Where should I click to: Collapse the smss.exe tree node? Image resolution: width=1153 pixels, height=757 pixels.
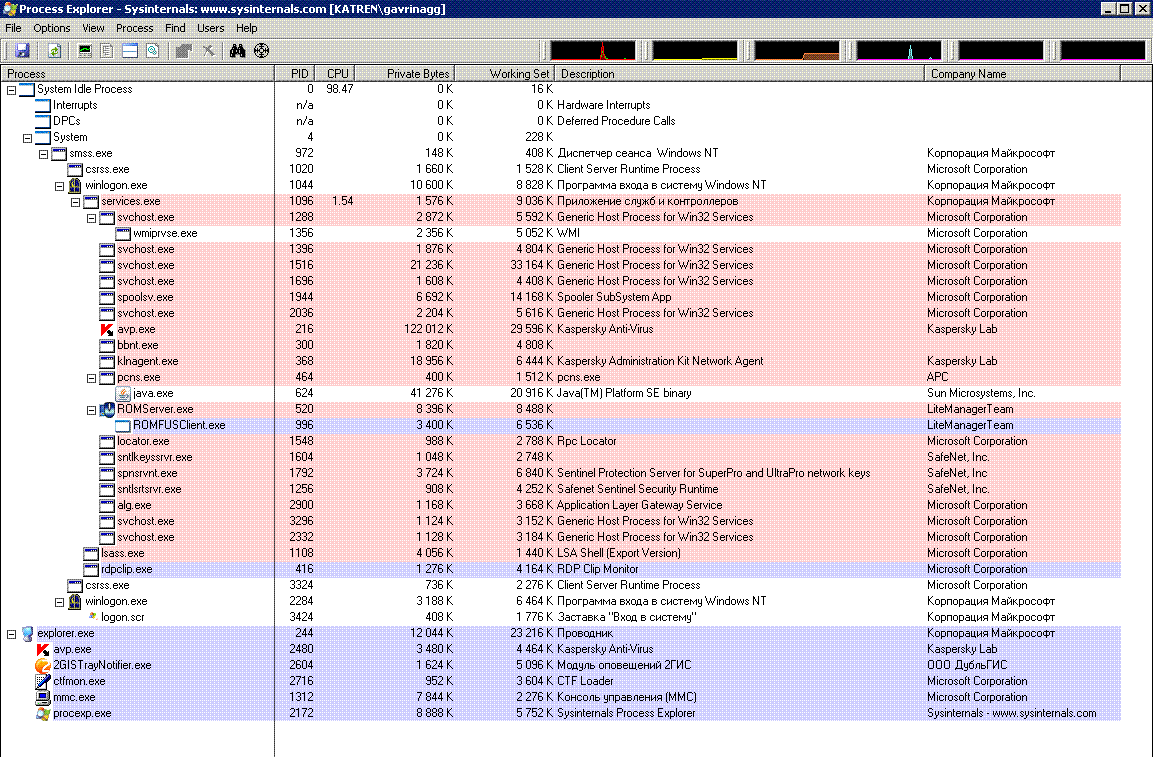coord(43,154)
